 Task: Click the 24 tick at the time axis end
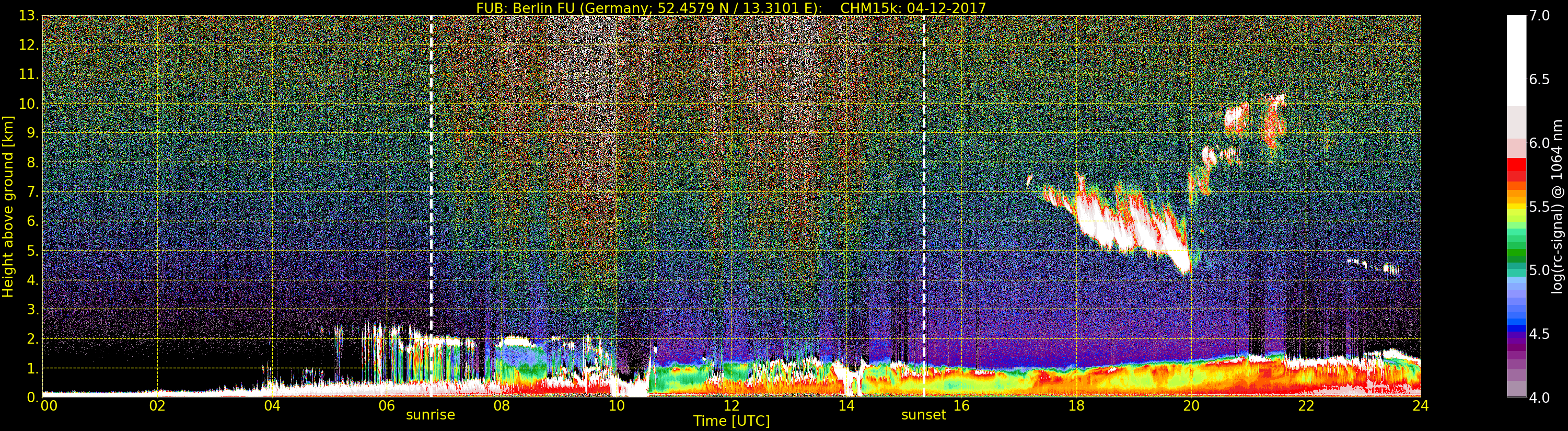click(1420, 406)
